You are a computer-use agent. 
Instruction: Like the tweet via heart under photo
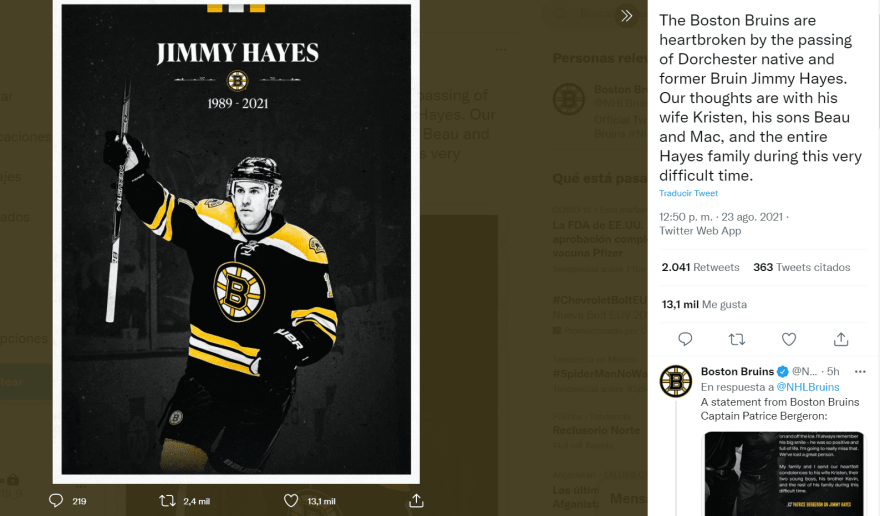click(x=291, y=500)
